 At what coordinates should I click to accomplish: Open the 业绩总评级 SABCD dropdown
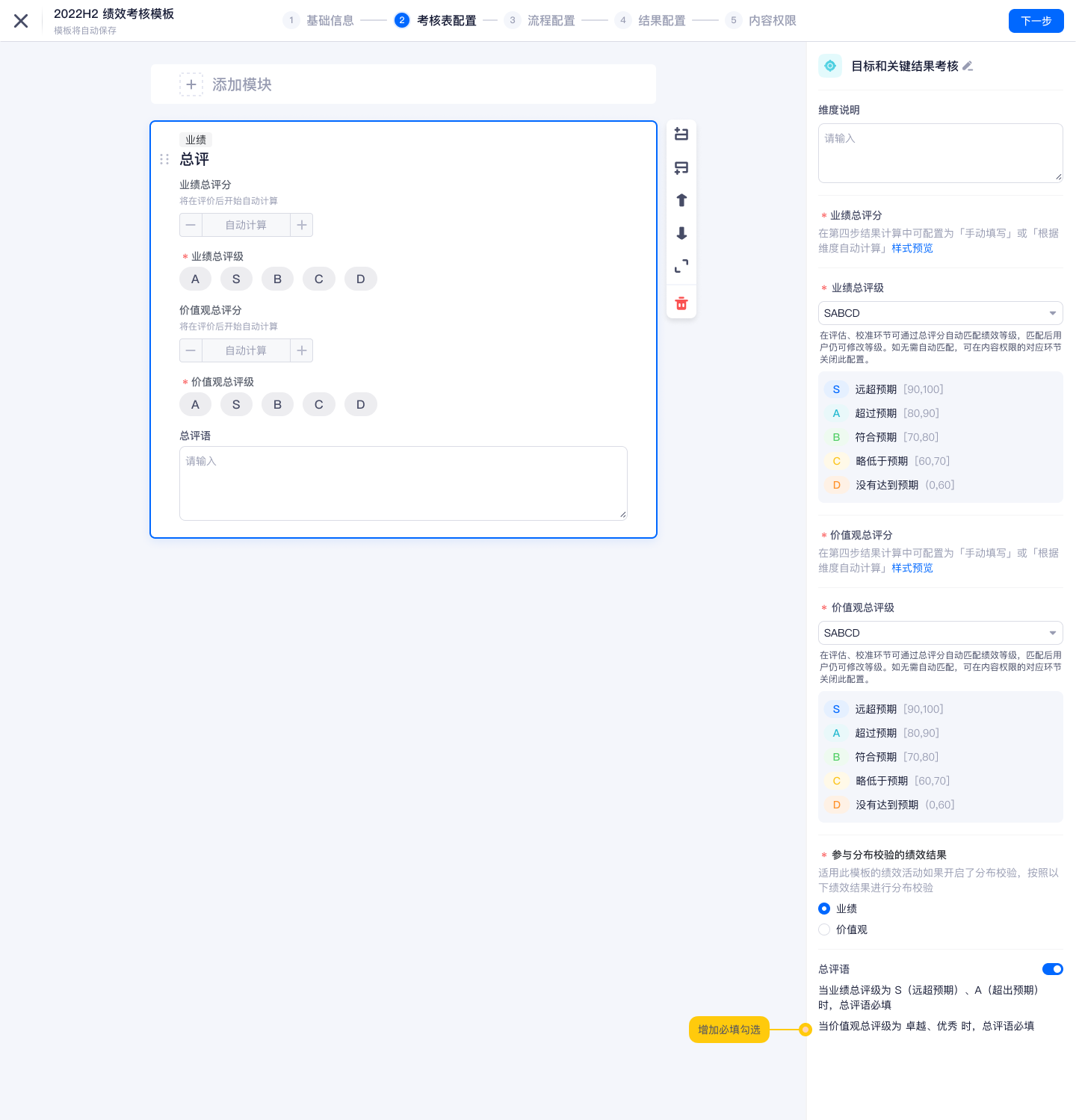click(940, 313)
